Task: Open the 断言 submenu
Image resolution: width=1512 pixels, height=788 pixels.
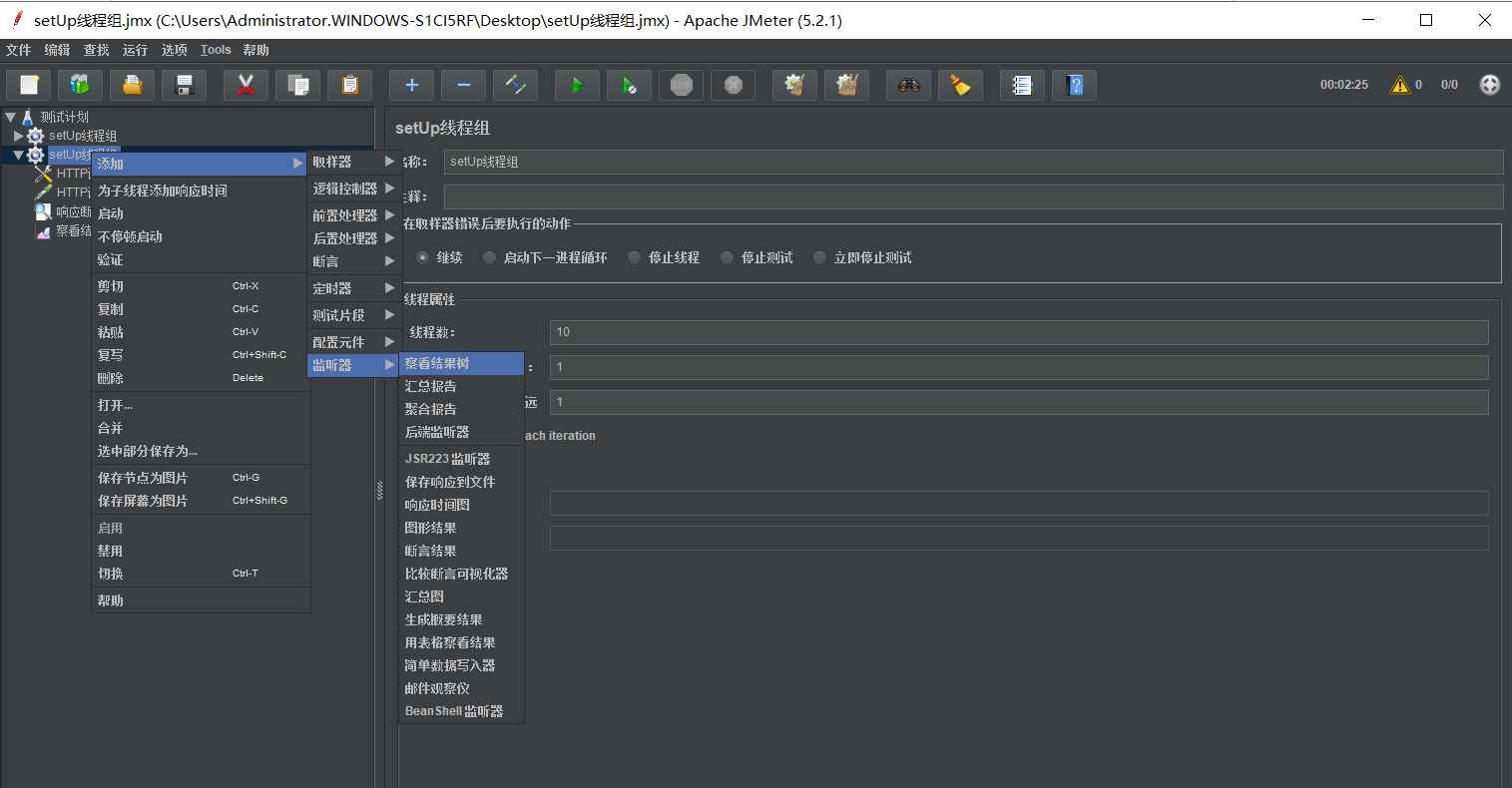Action: pos(354,261)
